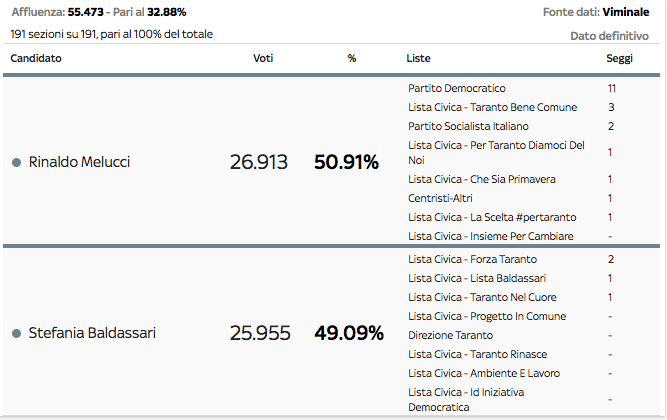Select the Direzione Taranto list entry
This screenshot has height=420, width=667.
point(451,335)
